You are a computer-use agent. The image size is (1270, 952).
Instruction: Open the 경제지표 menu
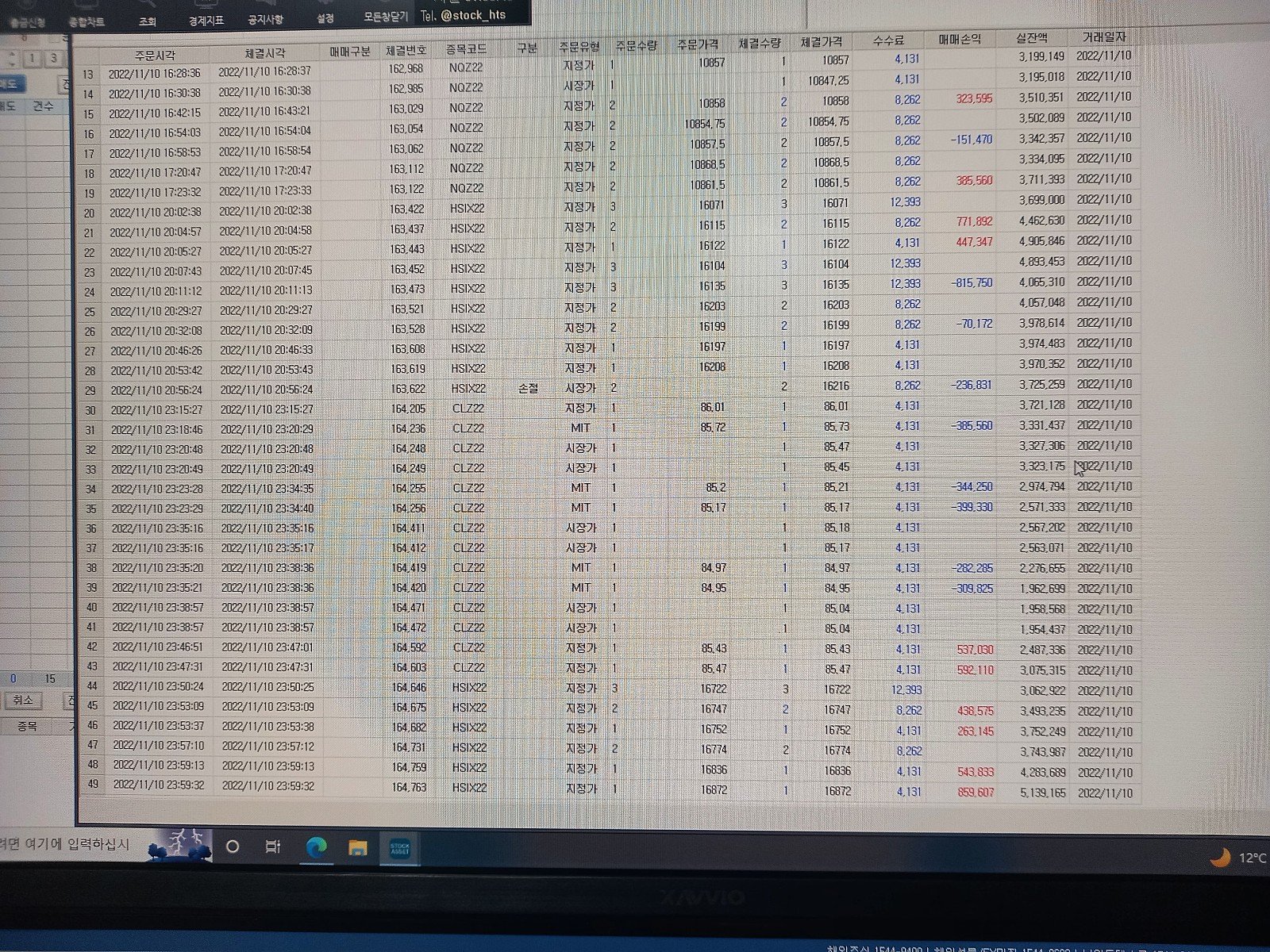(x=206, y=20)
